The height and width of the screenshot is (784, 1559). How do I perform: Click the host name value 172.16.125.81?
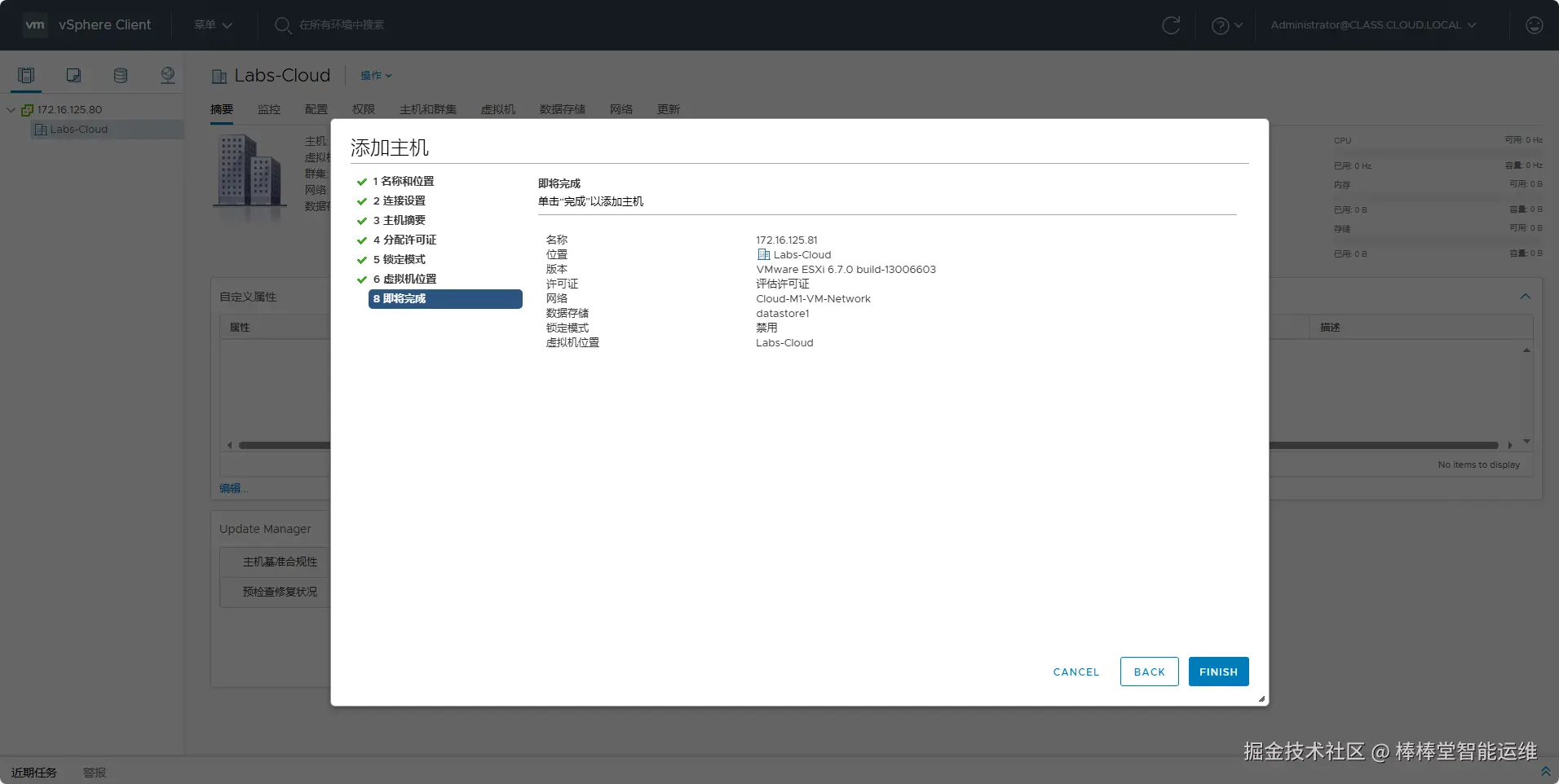787,240
